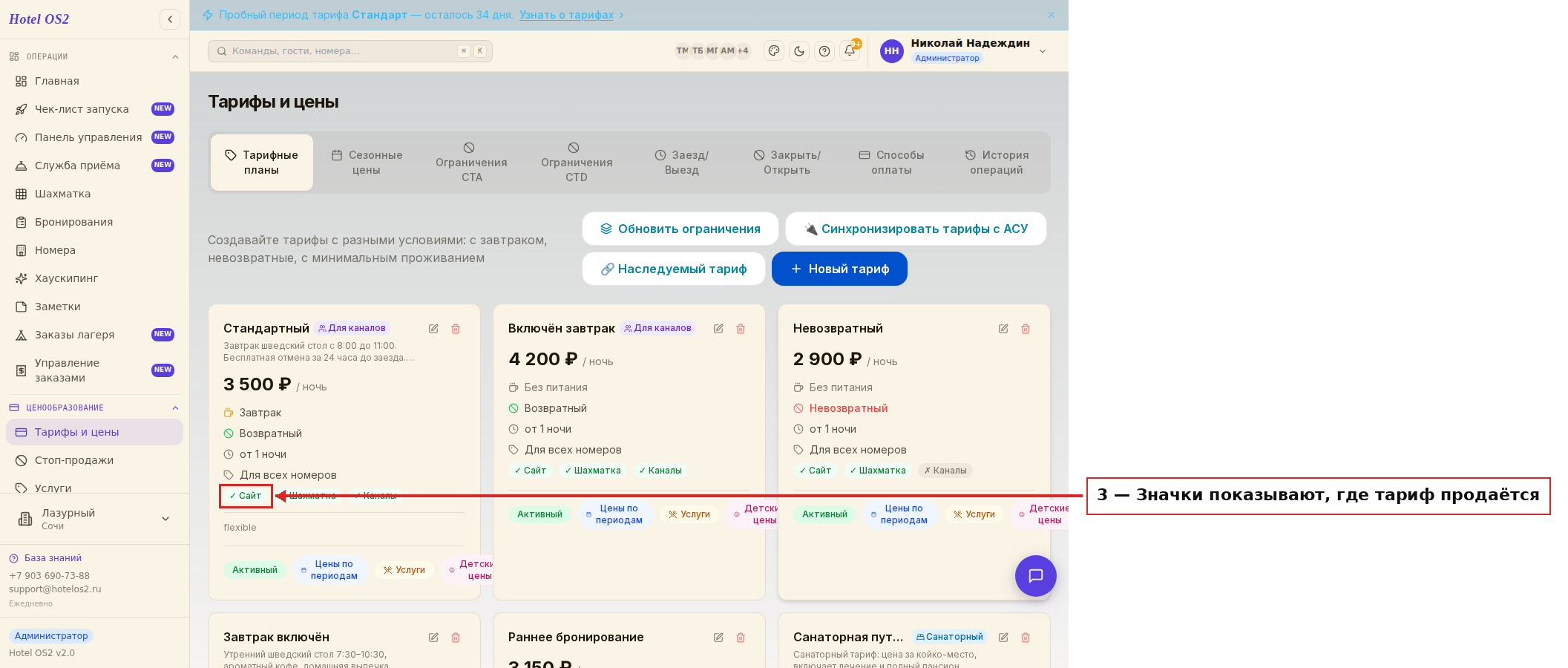This screenshot has width=1568, height=668.
Task: Click Для каналов badge on Стандартный
Action: point(352,328)
